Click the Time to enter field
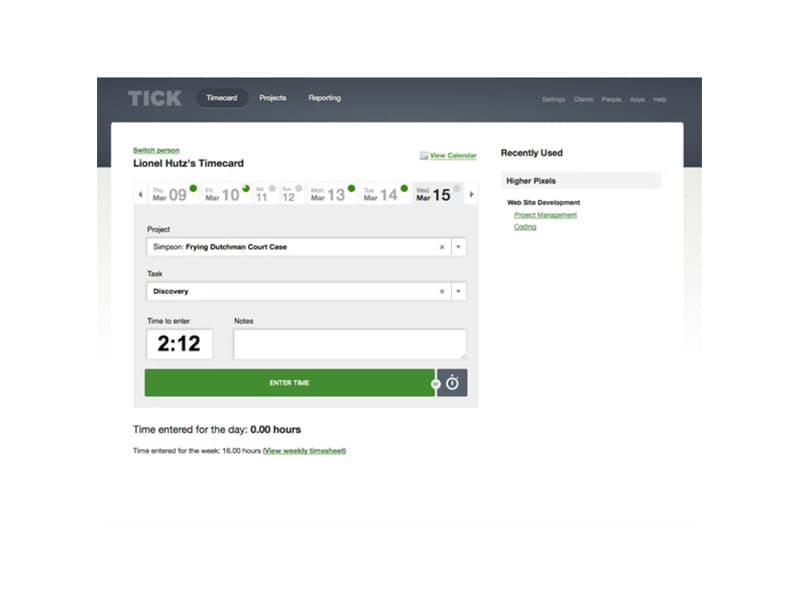The width and height of the screenshot is (800, 600). click(179, 344)
